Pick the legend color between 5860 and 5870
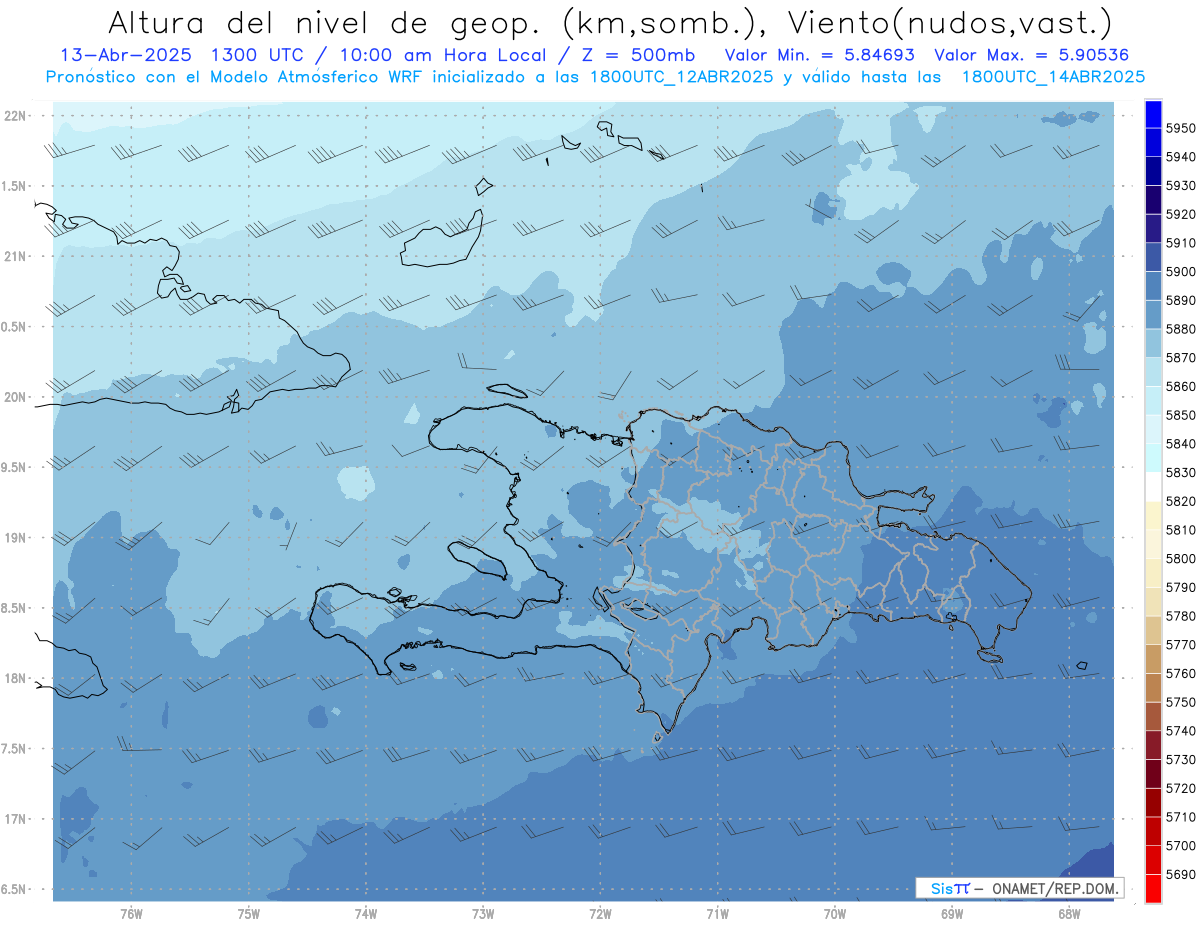This screenshot has width=1200, height=927. pyautogui.click(x=1153, y=372)
